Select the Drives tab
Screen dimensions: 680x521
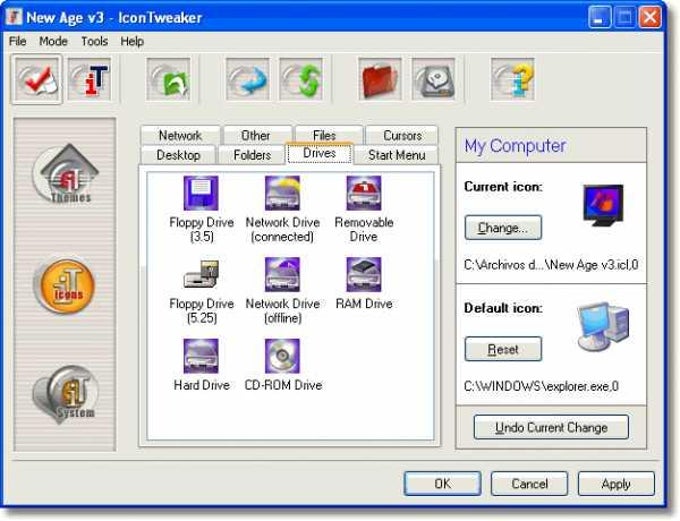(x=319, y=154)
